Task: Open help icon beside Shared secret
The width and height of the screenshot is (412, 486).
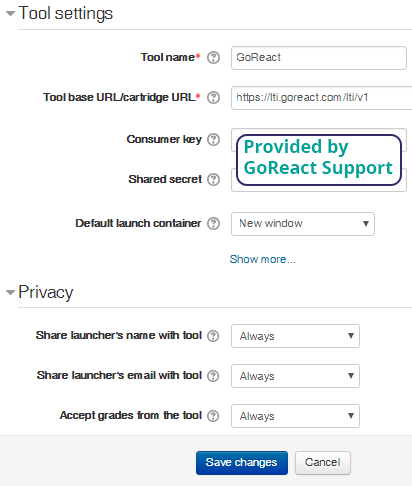Action: click(x=213, y=179)
